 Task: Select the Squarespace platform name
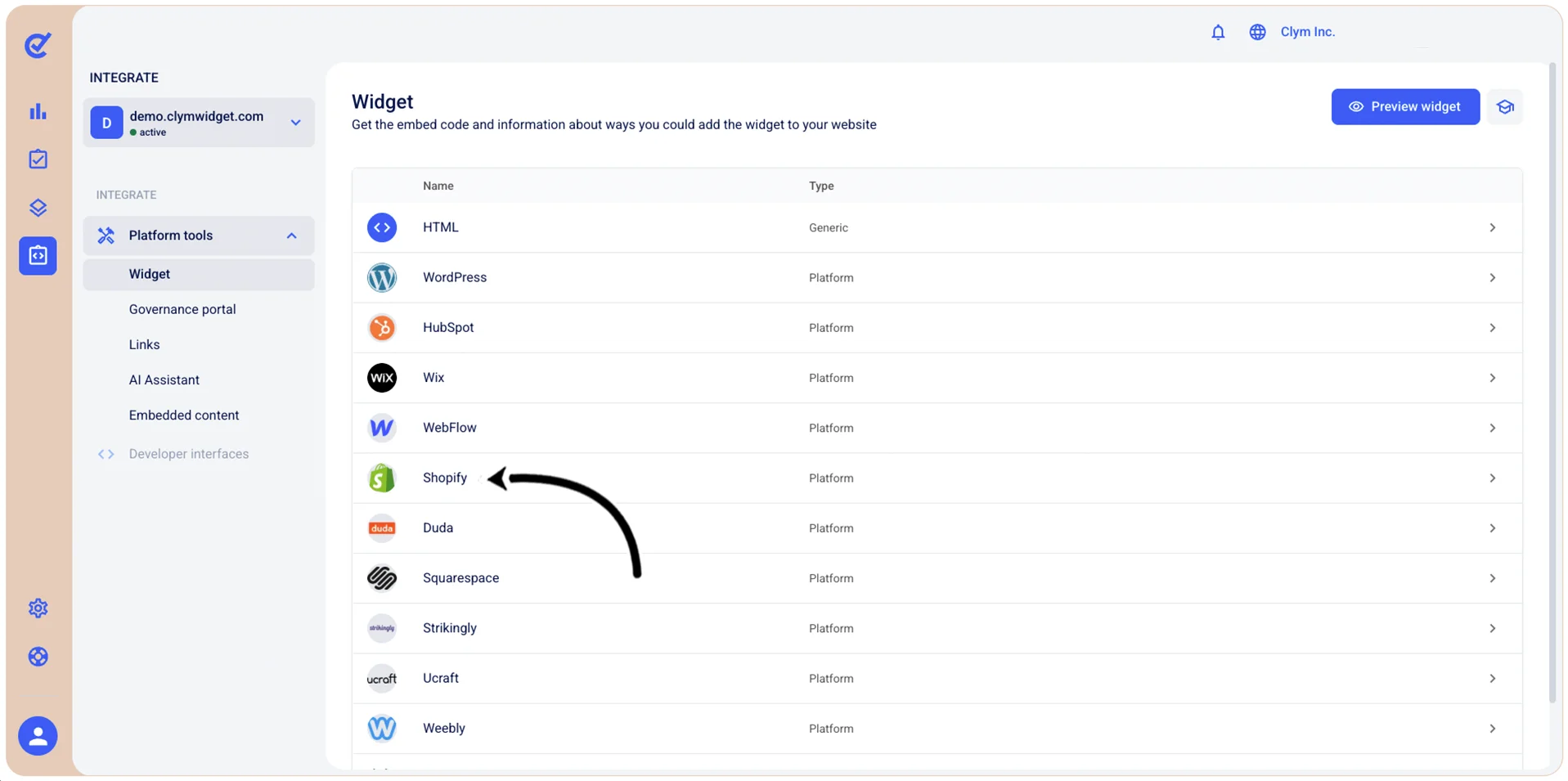pyautogui.click(x=461, y=577)
